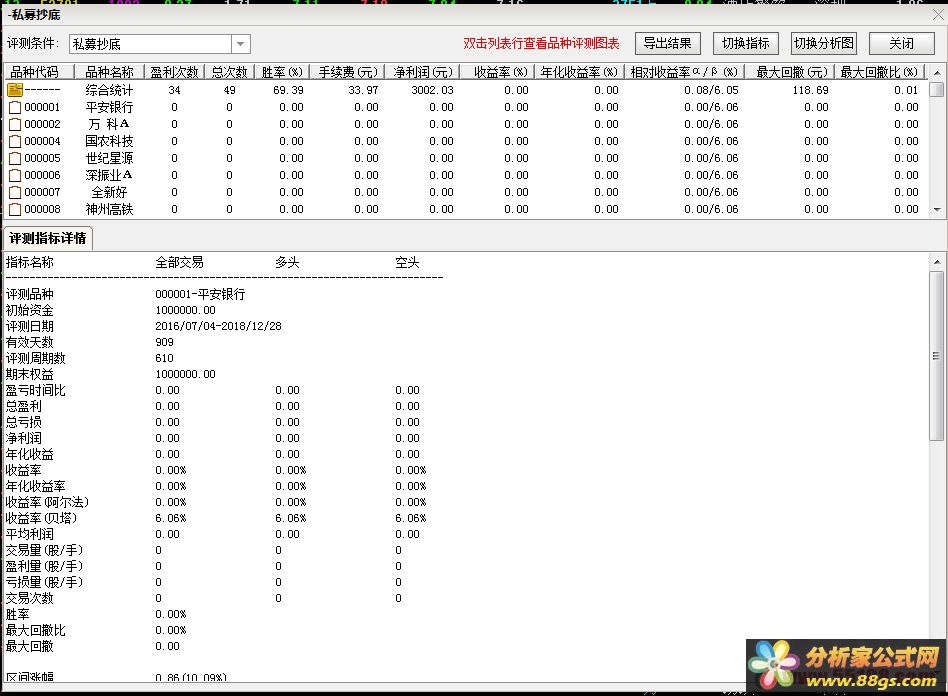This screenshot has width=948, height=696.
Task: Click the 3002.03 net profit value
Action: [432, 90]
